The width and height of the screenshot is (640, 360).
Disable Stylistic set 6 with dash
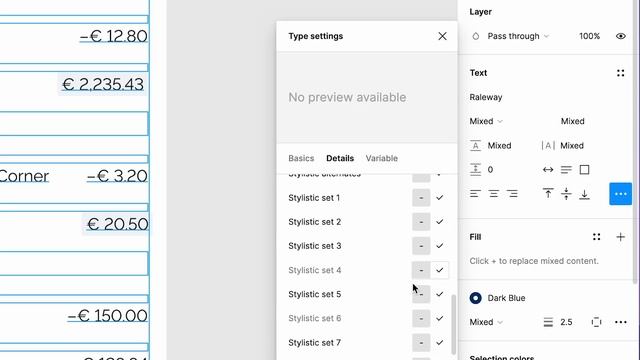[421, 318]
